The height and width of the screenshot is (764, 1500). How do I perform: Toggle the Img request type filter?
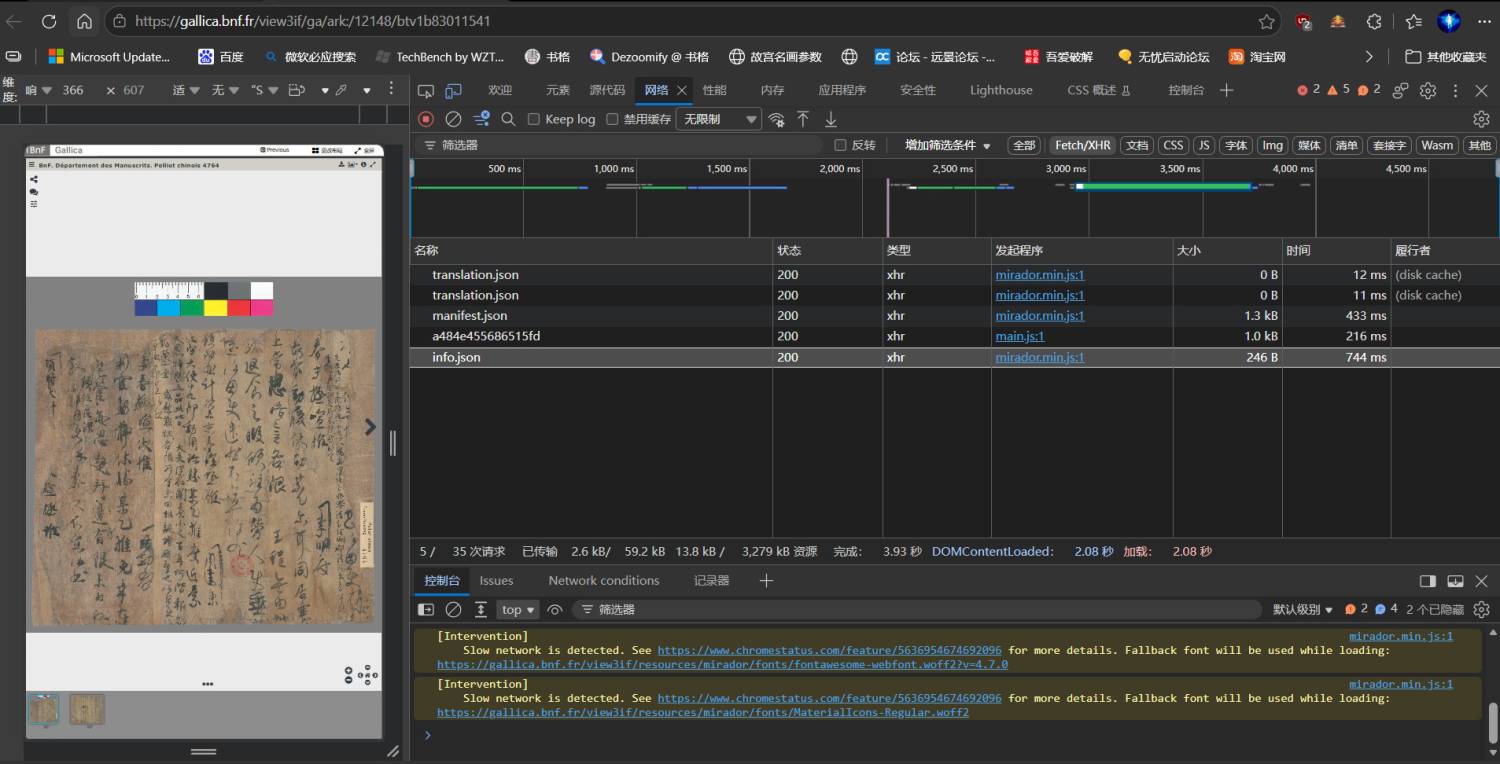coord(1272,145)
